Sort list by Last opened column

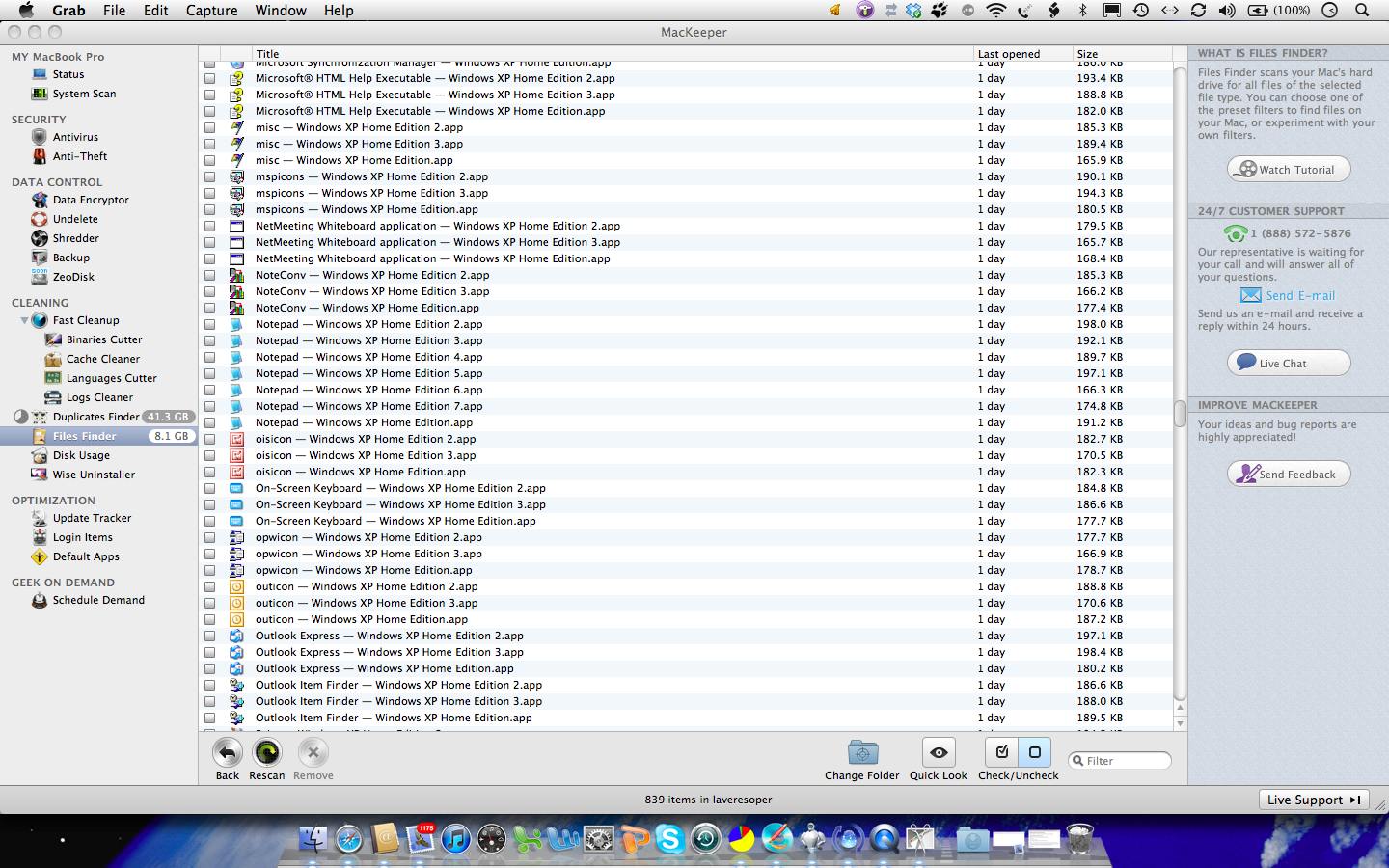point(1023,54)
